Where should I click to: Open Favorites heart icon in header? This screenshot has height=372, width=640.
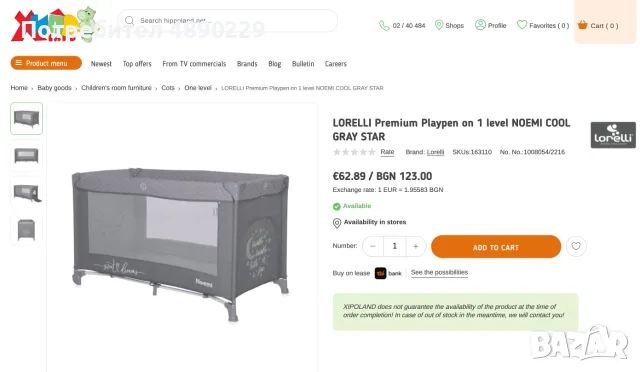point(522,25)
